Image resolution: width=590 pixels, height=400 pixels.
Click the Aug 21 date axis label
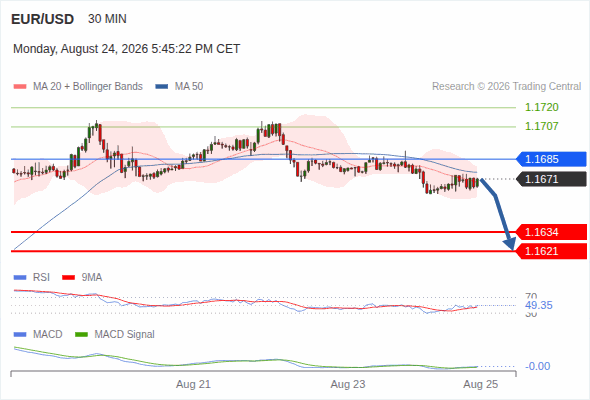193,385
